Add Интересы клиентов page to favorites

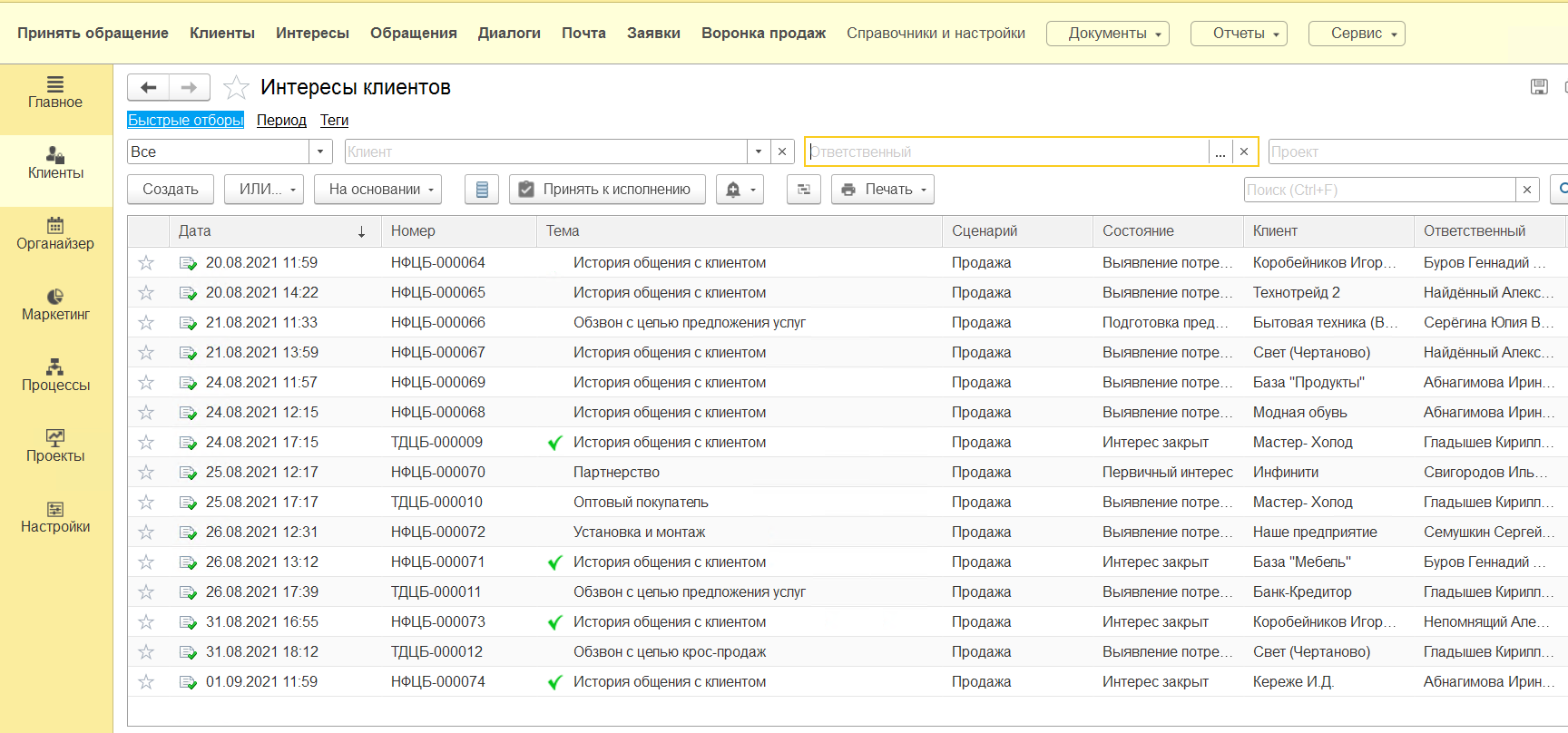point(236,87)
